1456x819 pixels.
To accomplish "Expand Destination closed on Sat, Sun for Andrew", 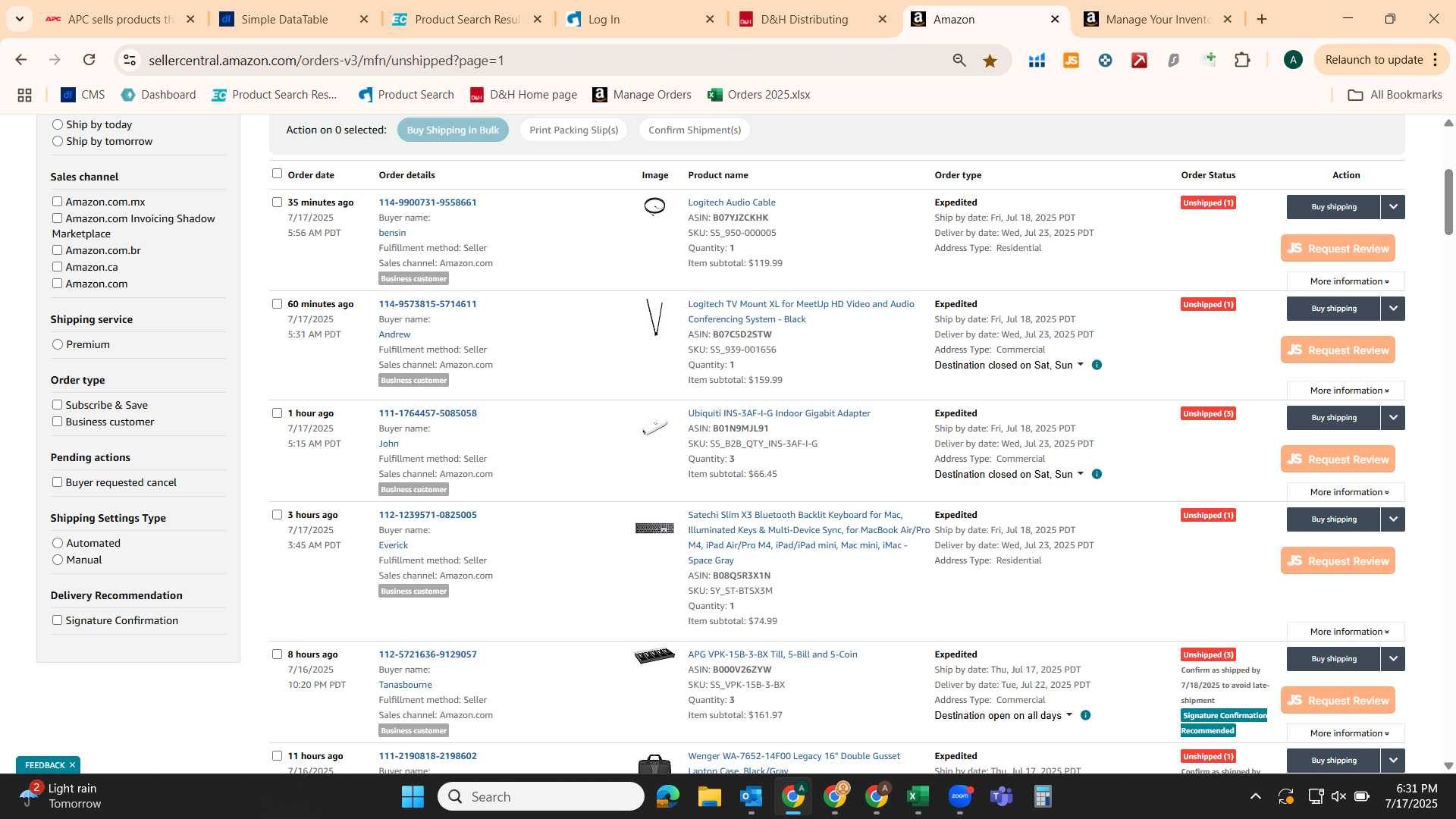I will 1009,366.
